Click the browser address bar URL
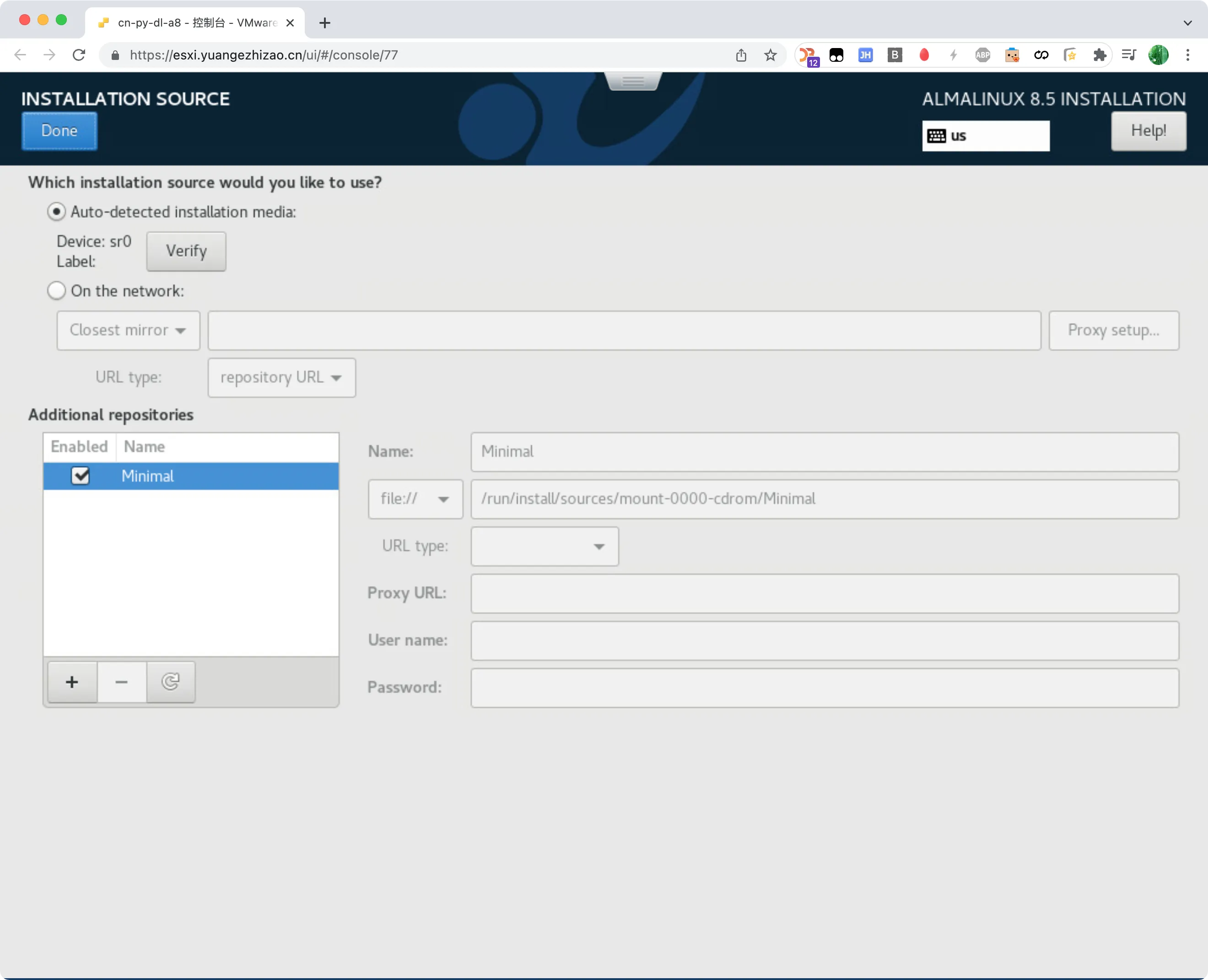Screen dimensions: 1208x980 (x=264, y=55)
